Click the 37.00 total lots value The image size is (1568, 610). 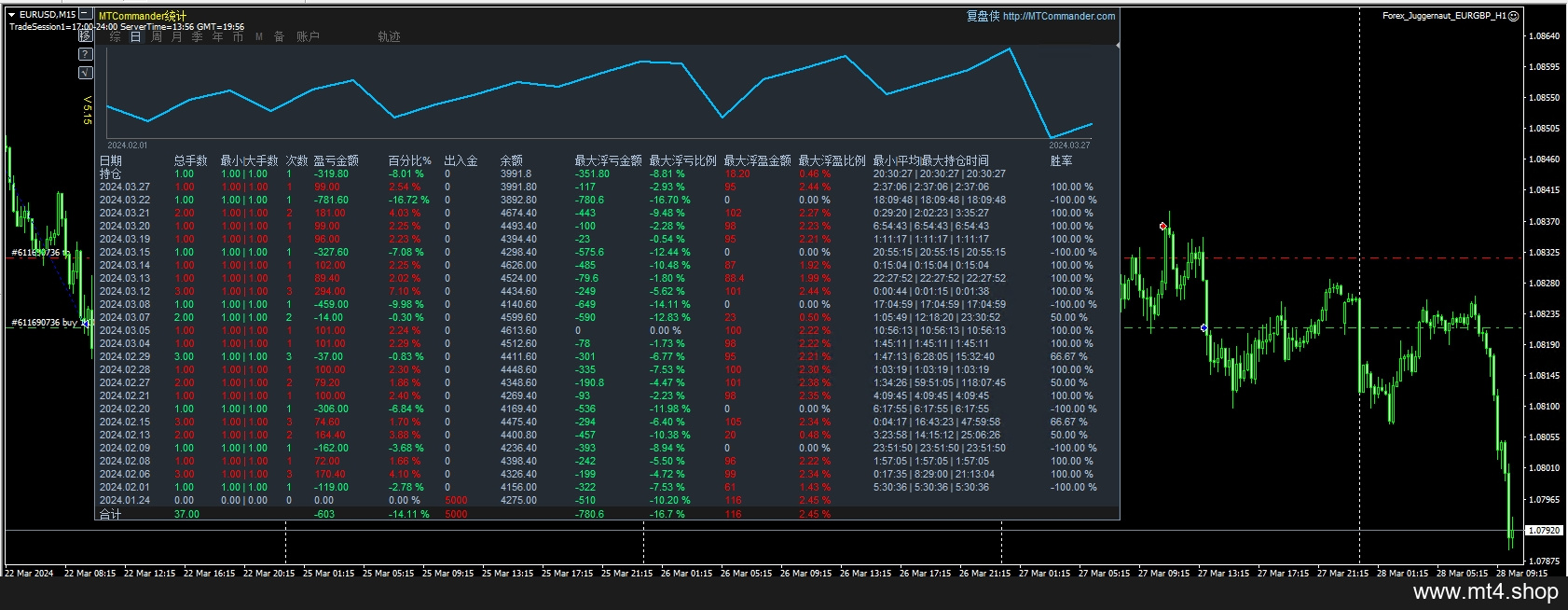186,514
